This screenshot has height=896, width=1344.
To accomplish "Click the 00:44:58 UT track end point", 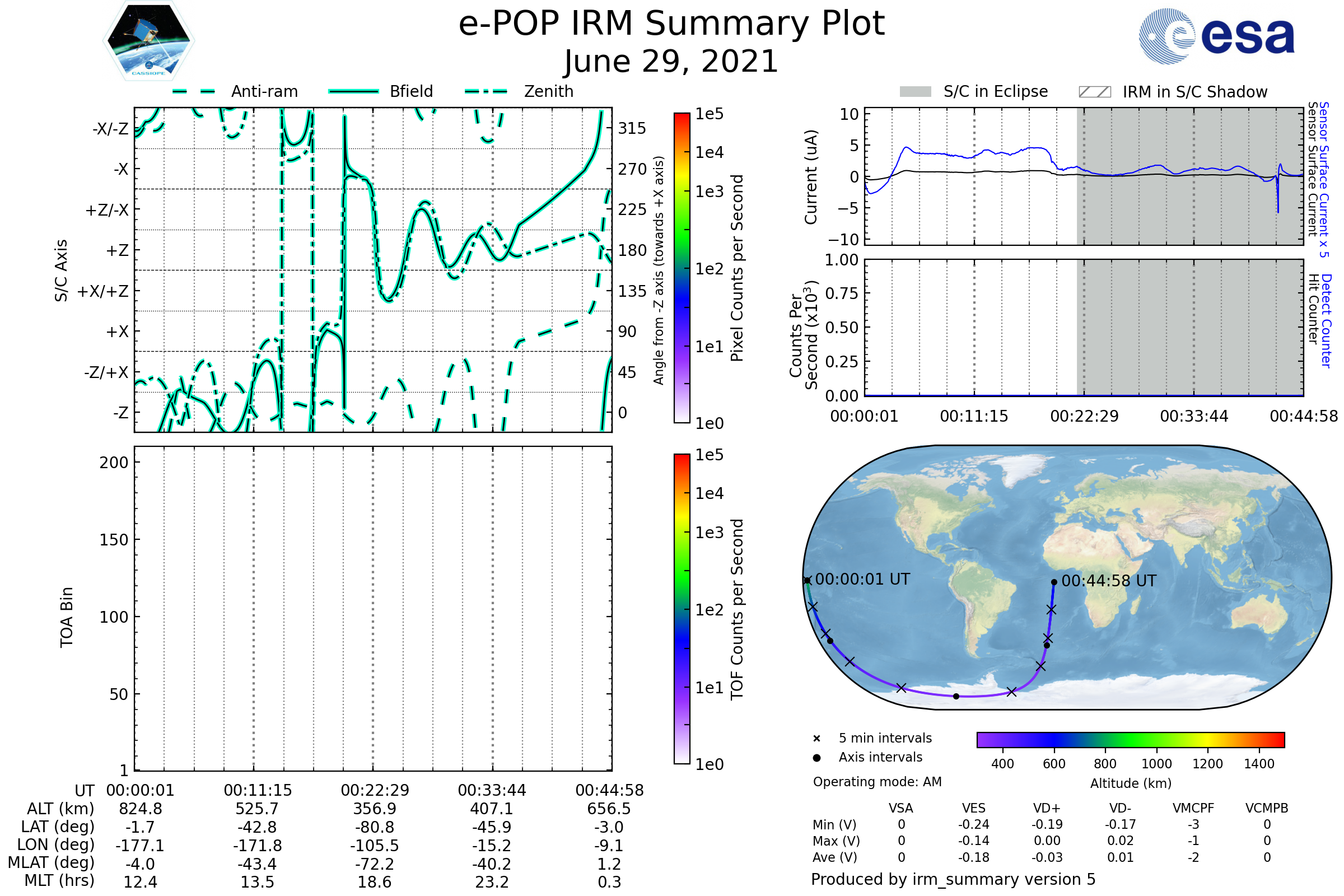I will click(1054, 582).
